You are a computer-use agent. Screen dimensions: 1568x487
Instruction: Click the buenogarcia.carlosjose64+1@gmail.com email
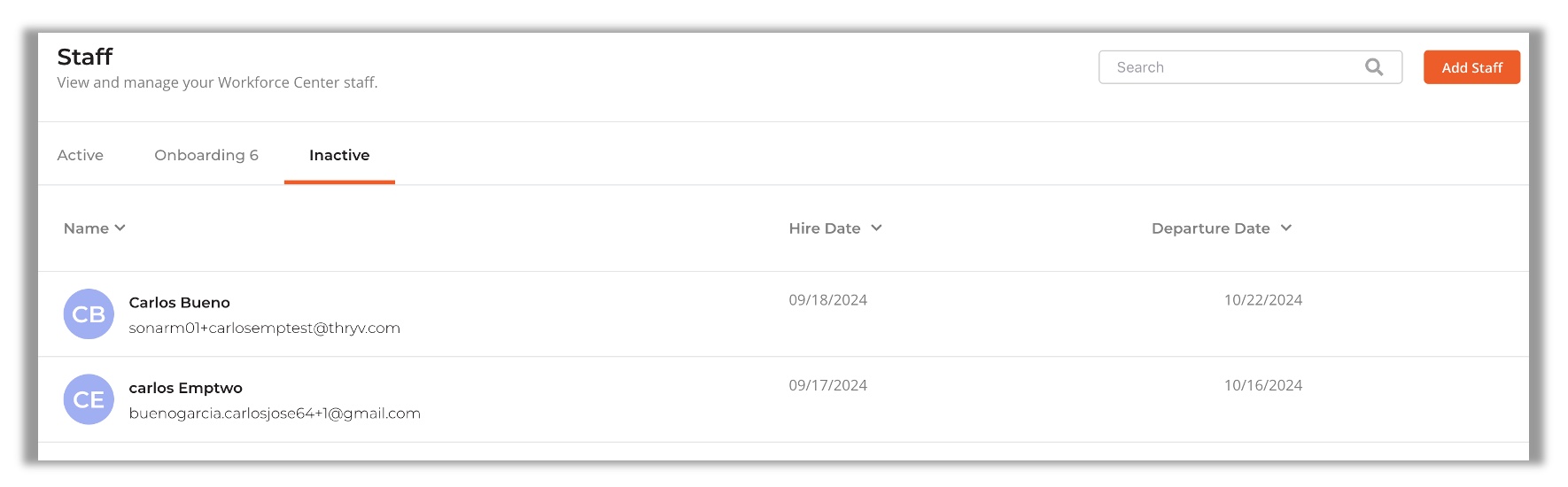click(275, 414)
